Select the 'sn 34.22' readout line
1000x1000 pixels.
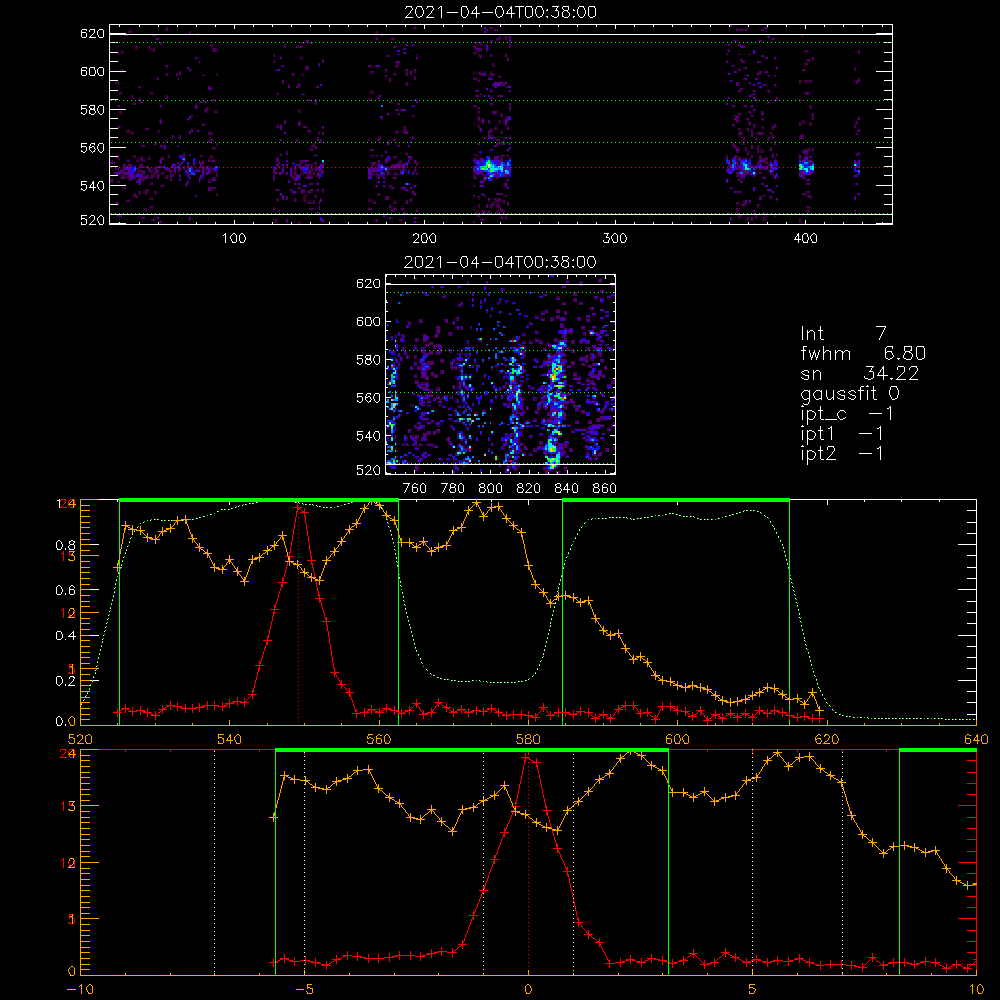859,374
